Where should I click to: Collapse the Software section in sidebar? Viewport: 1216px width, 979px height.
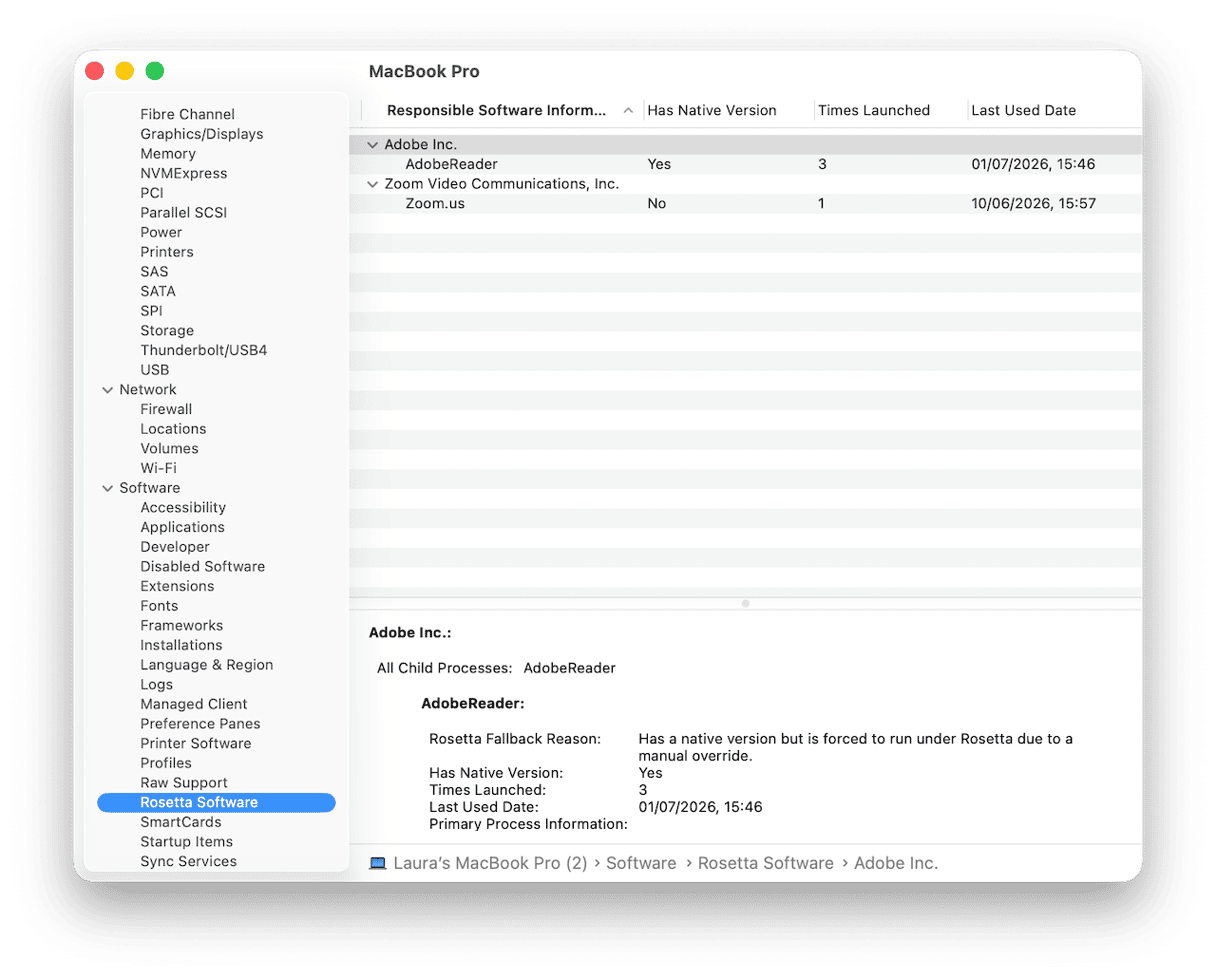coord(108,488)
